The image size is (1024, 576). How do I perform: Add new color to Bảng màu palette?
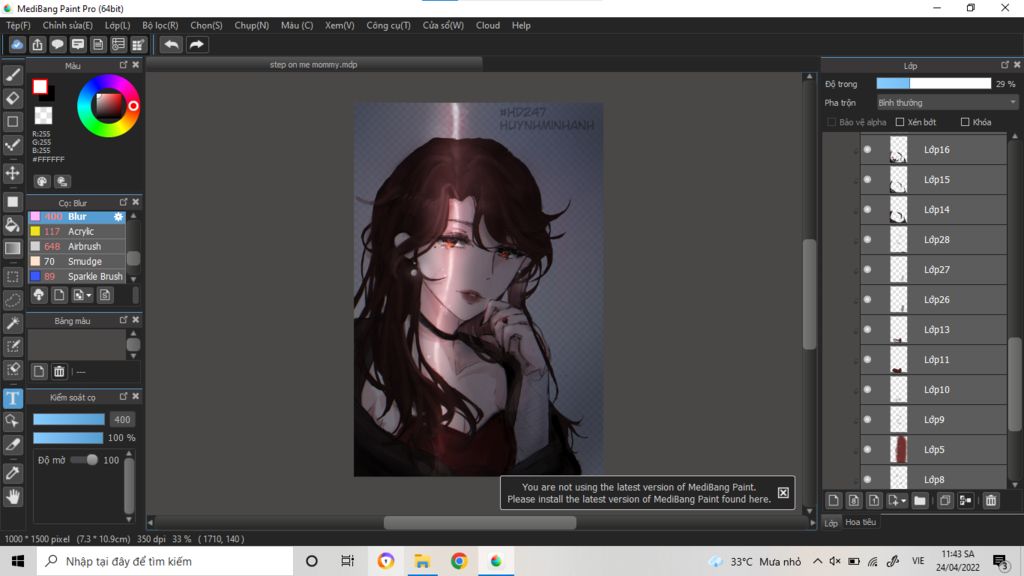tap(39, 372)
